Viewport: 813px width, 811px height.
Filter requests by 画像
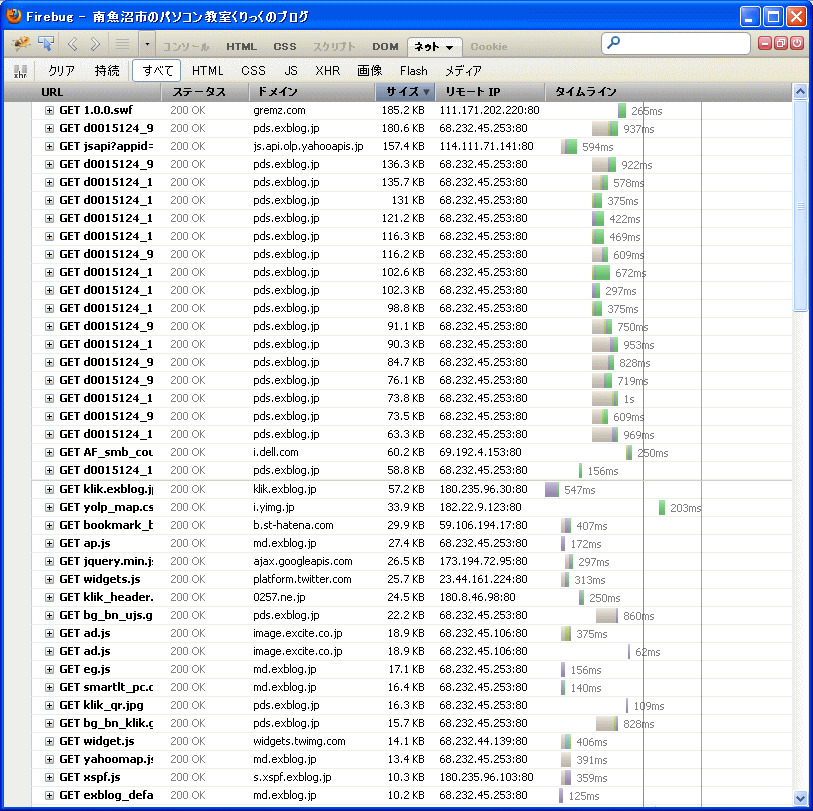point(370,71)
